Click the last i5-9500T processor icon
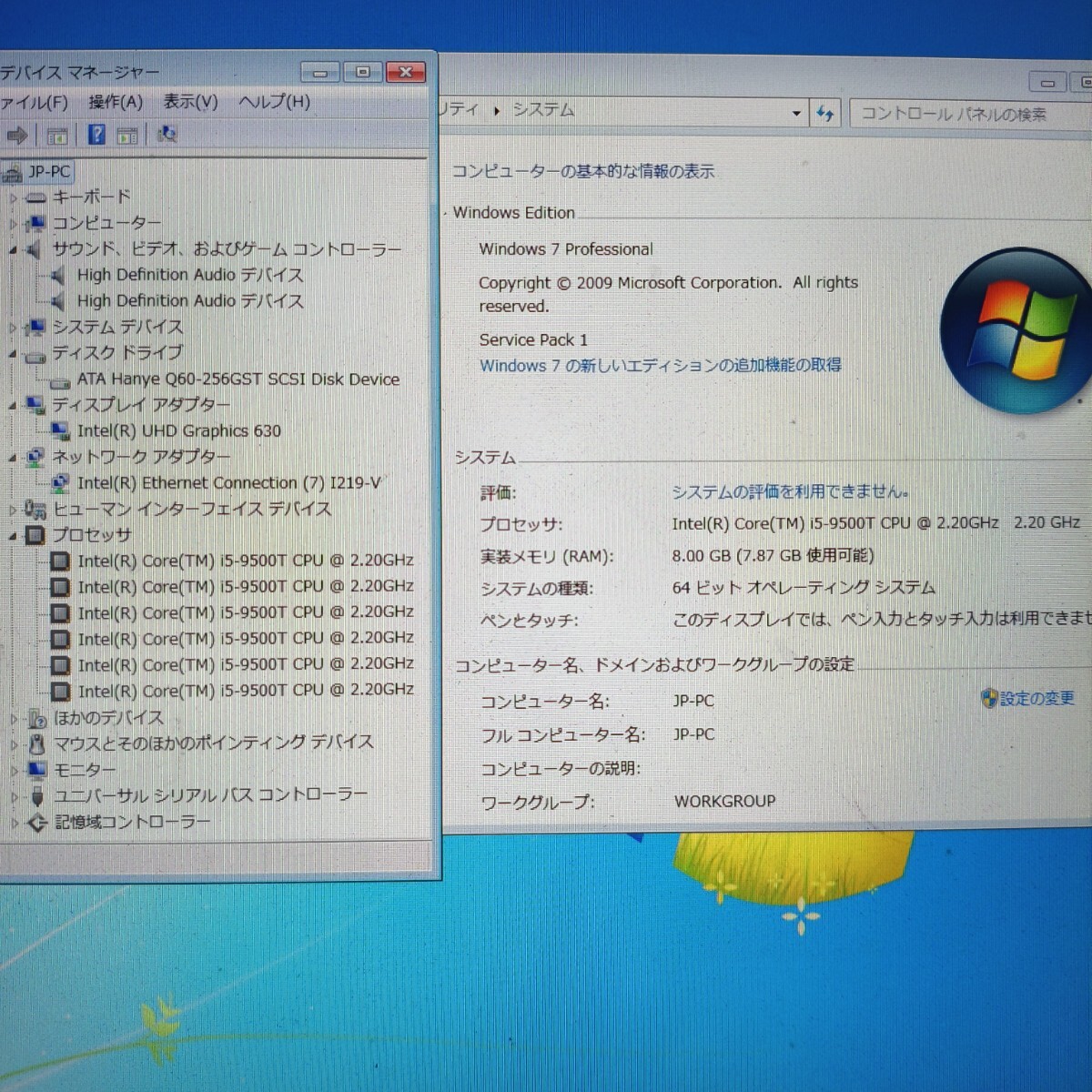Viewport: 1092px width, 1092px height. 60,692
